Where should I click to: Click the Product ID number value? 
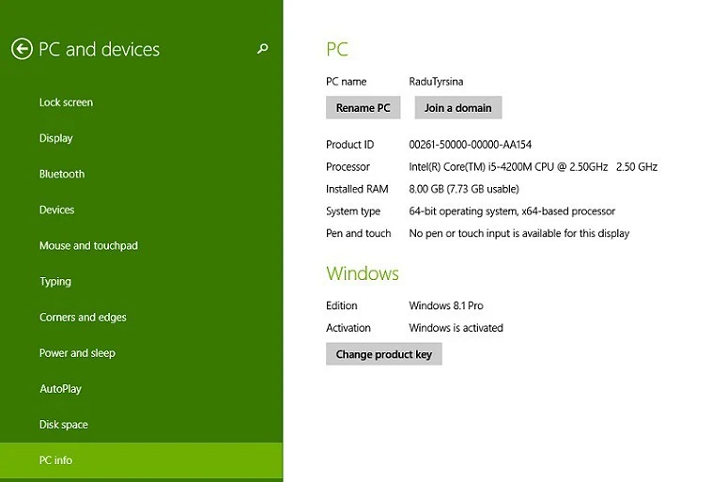tap(470, 145)
